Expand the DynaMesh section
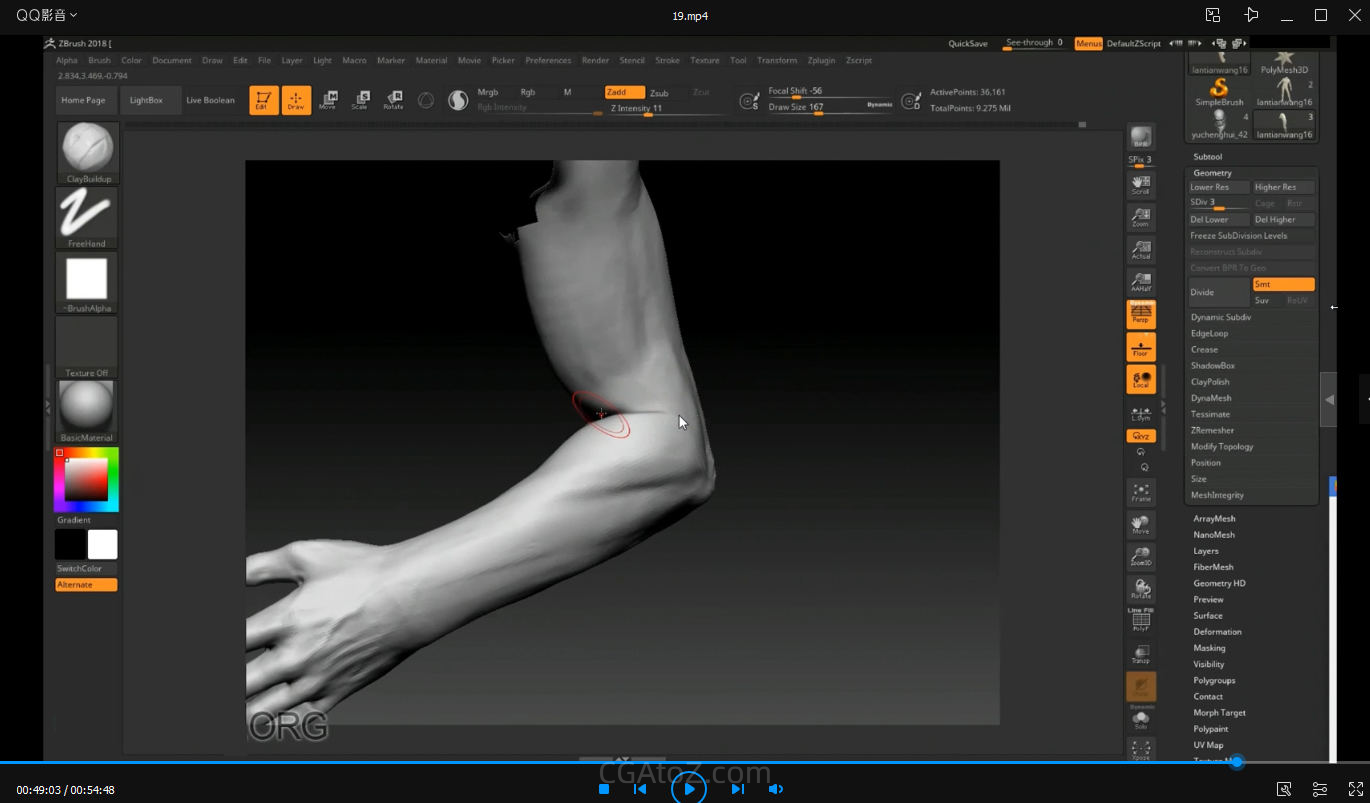The image size is (1370, 803). [x=1211, y=398]
